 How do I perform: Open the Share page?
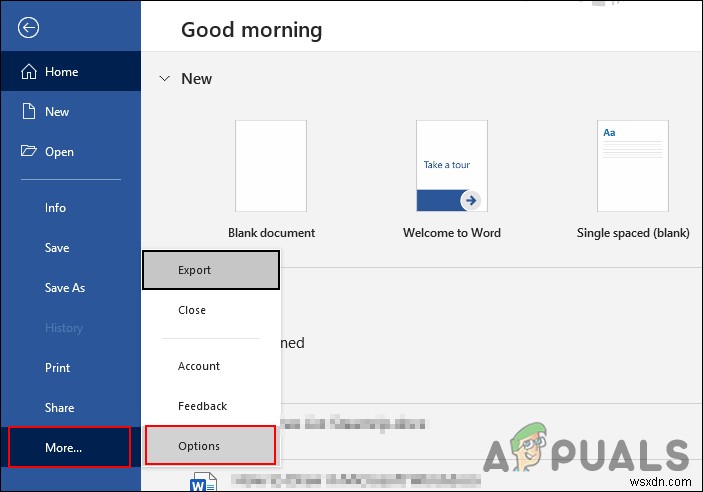point(71,408)
